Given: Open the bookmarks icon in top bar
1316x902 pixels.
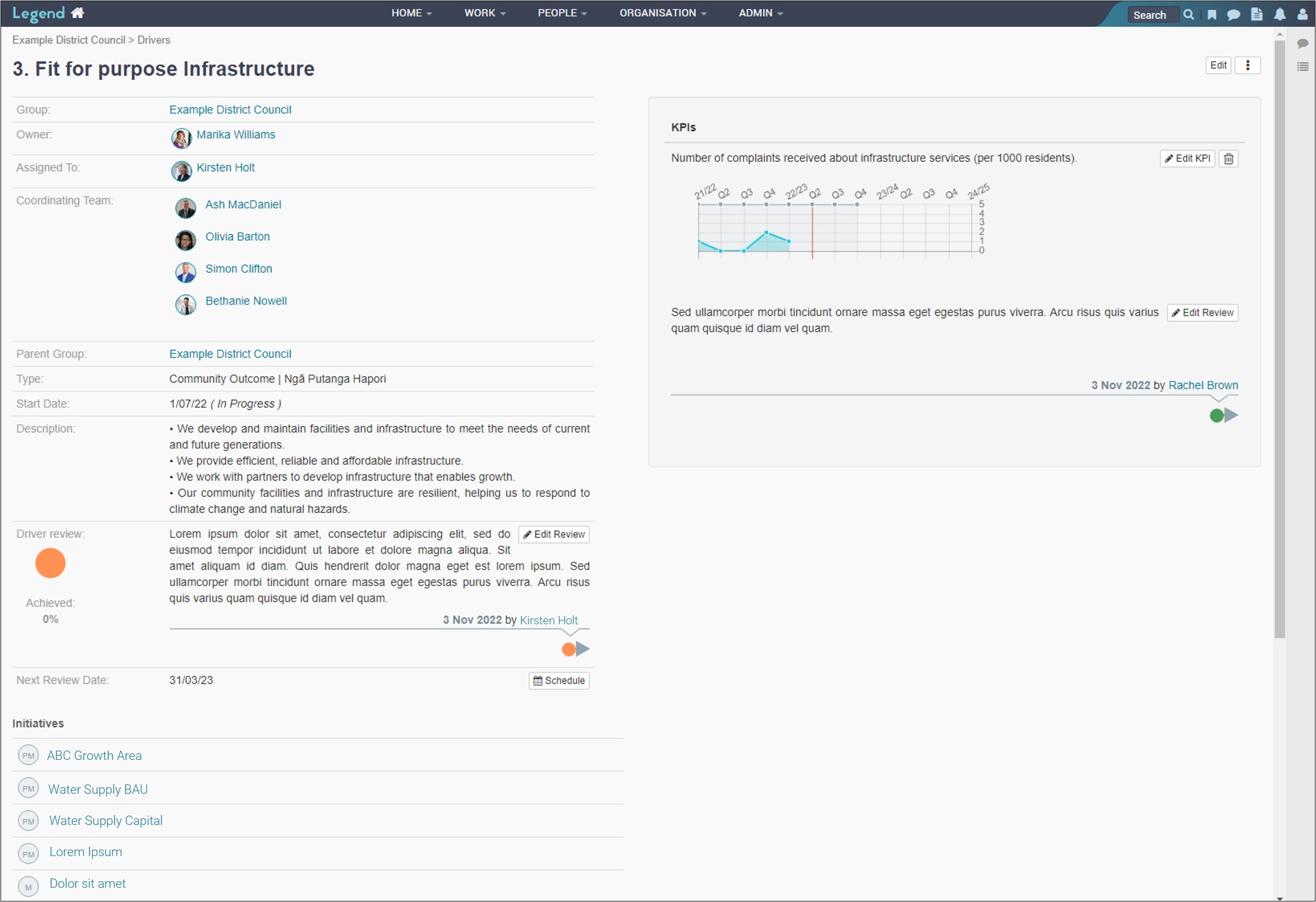Looking at the screenshot, I should coord(1212,15).
